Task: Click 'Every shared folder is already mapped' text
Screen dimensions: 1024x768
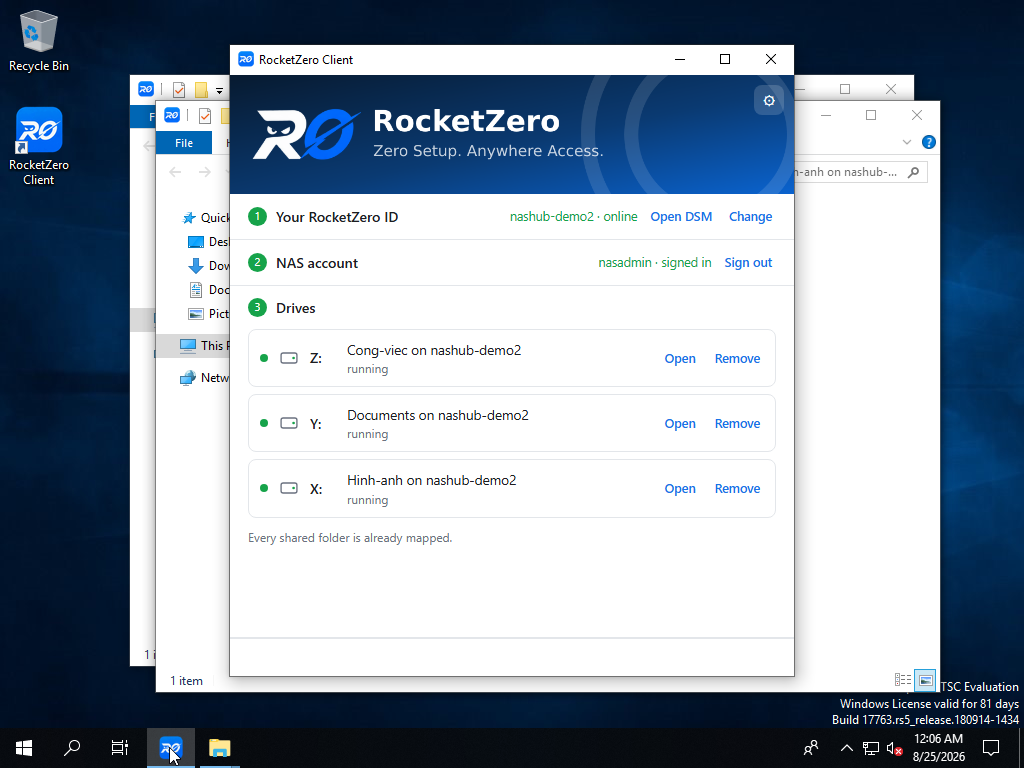Action: 350,538
